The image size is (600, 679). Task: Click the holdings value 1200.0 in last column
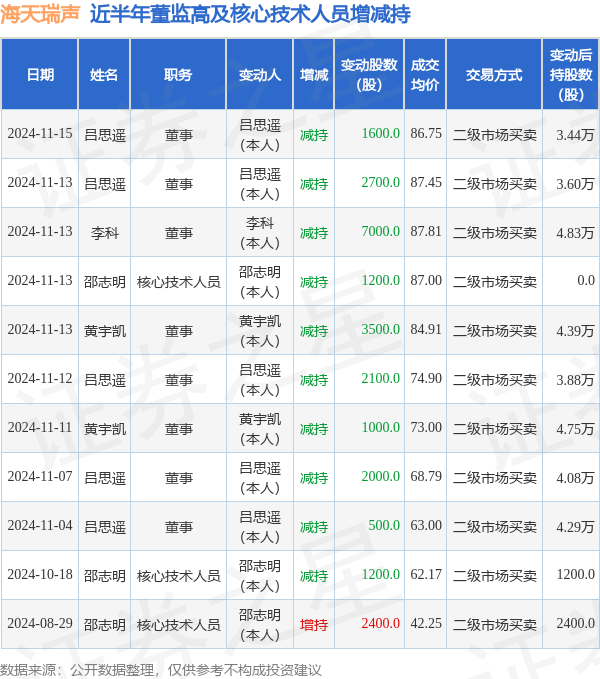pyautogui.click(x=575, y=574)
